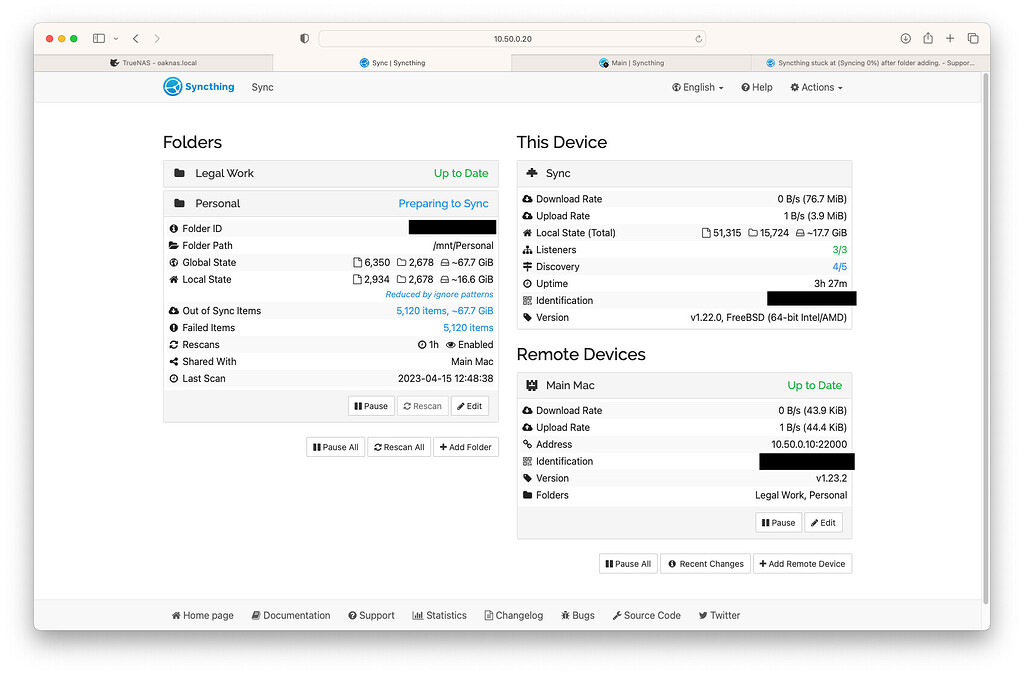Click the Rescan All button

tap(398, 447)
